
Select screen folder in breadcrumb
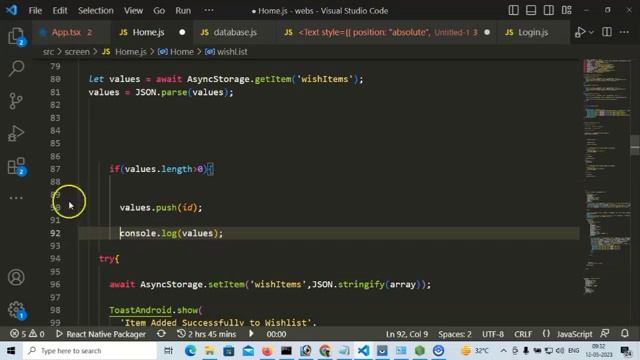[77, 52]
